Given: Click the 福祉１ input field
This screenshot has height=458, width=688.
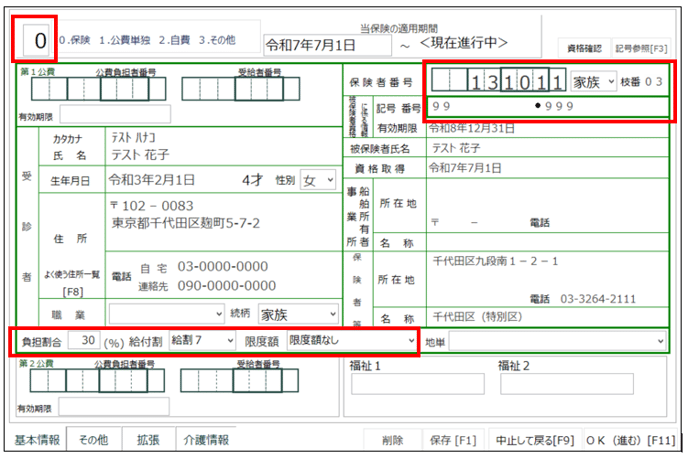Looking at the screenshot, I should tap(417, 384).
